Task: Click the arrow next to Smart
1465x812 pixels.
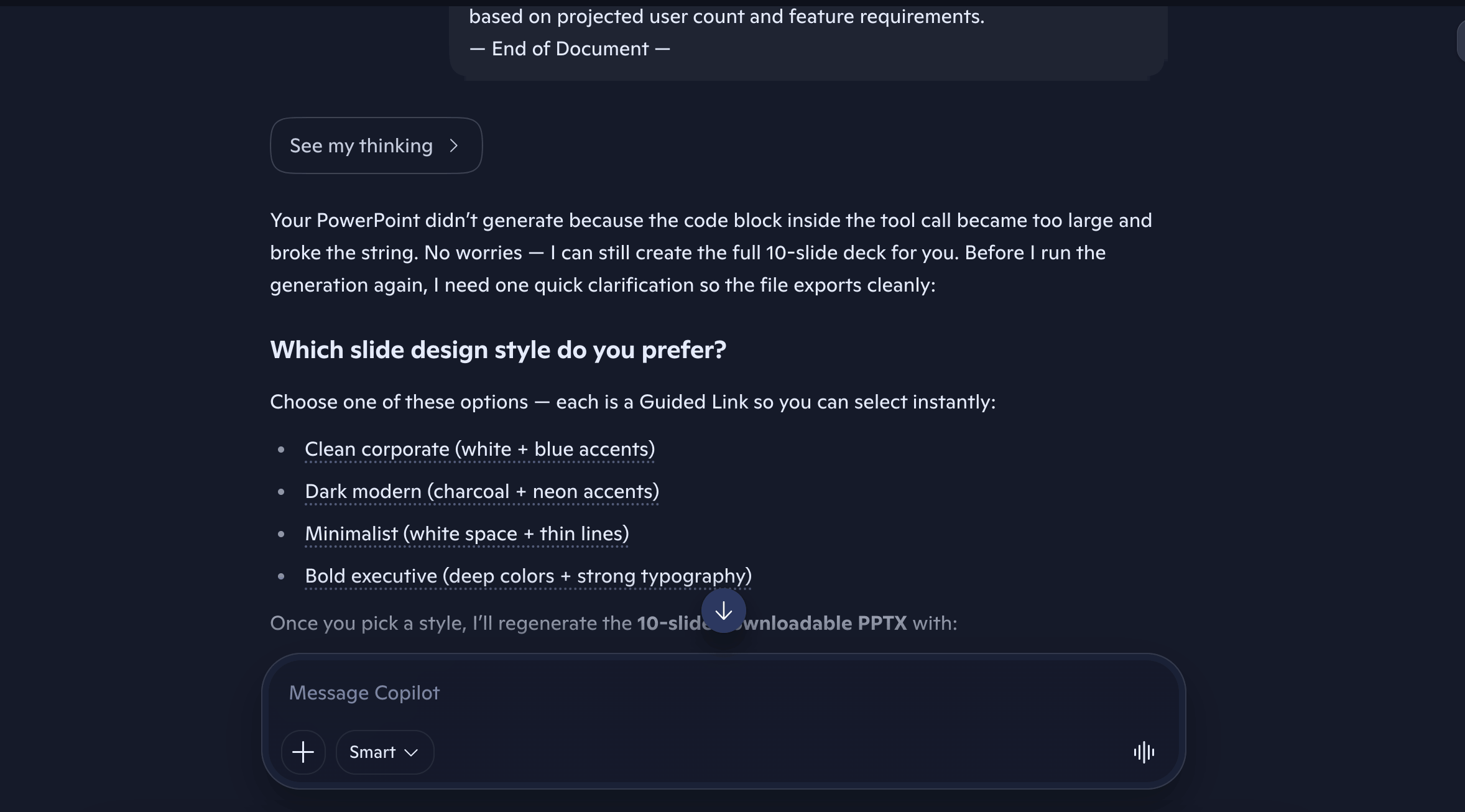Action: (x=411, y=753)
